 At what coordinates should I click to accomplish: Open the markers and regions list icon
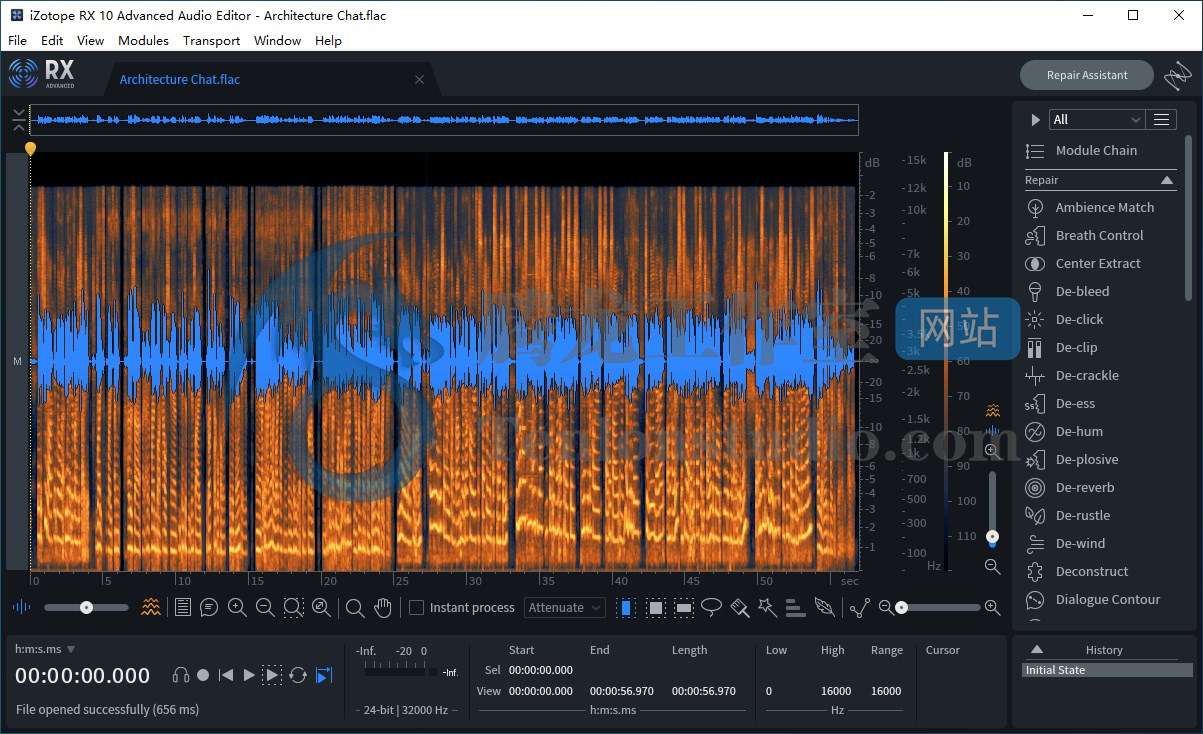point(182,607)
